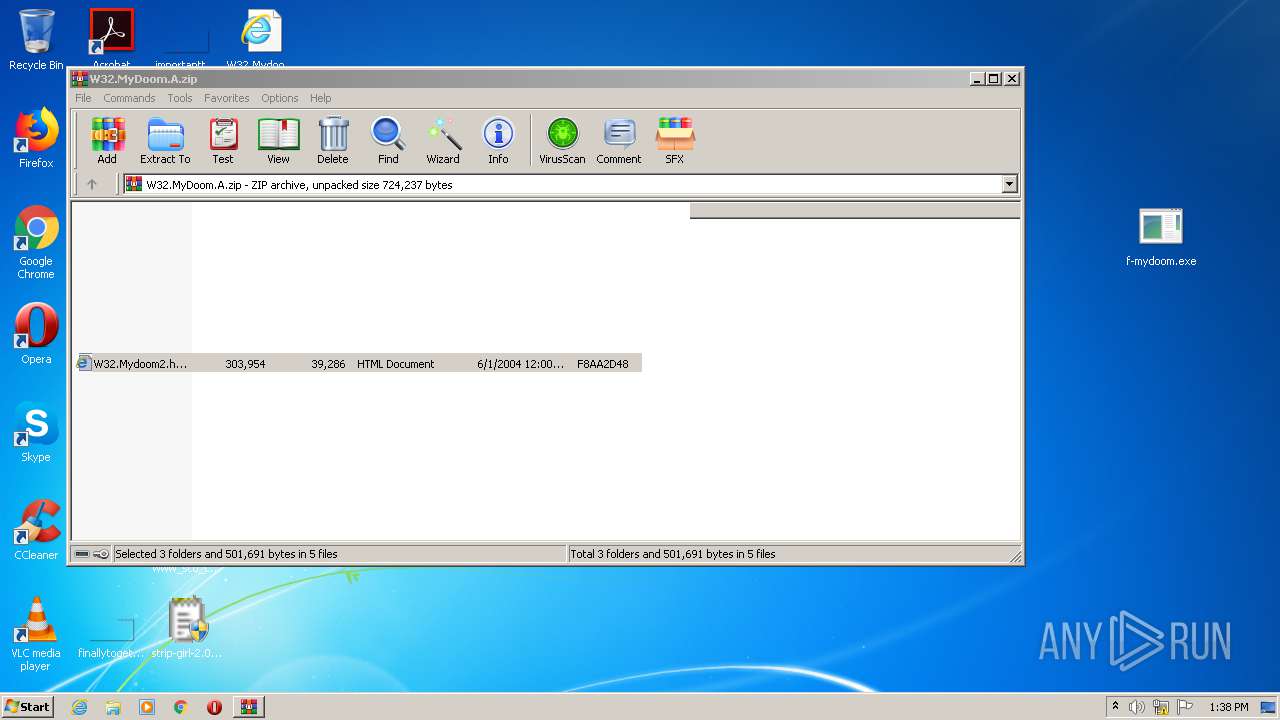Click the SFX toolbar icon
The width and height of the screenshot is (1280, 720).
675,141
